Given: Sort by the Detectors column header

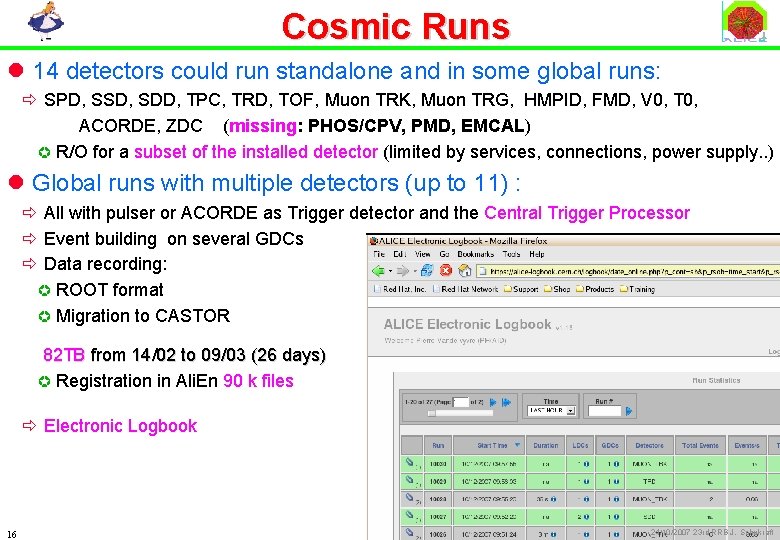Looking at the screenshot, I should (x=650, y=446).
